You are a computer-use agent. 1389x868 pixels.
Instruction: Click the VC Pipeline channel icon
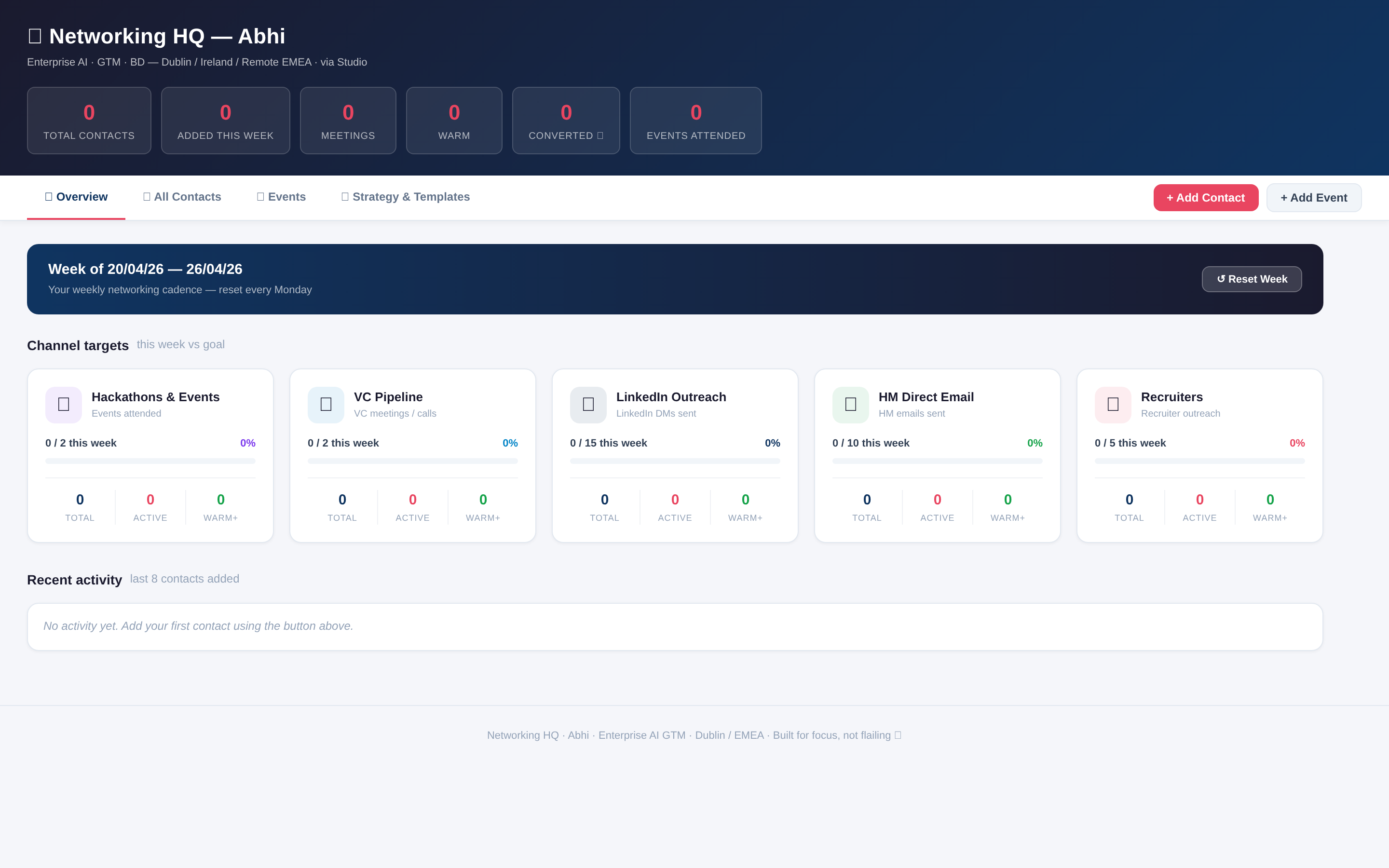326,405
